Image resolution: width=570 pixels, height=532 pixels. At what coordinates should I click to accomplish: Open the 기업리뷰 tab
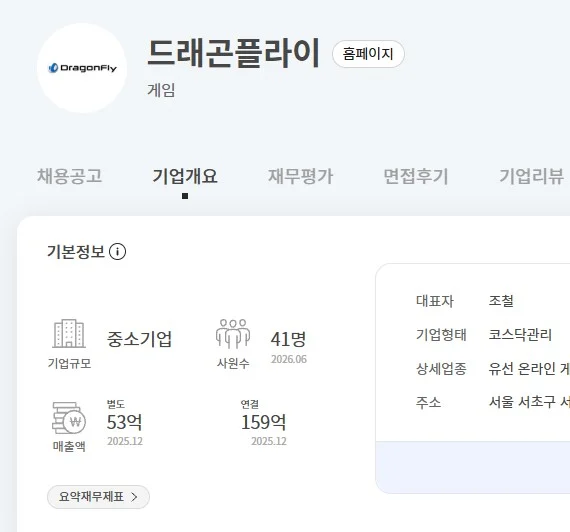point(531,176)
